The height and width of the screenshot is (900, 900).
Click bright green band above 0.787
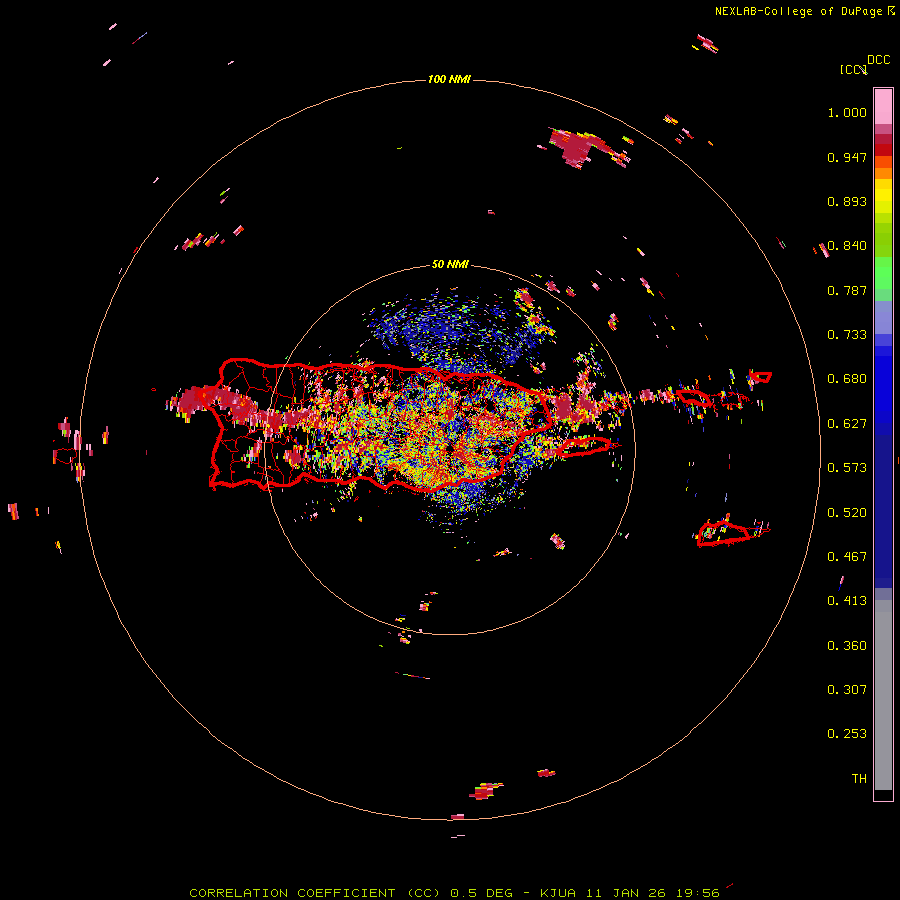click(883, 273)
